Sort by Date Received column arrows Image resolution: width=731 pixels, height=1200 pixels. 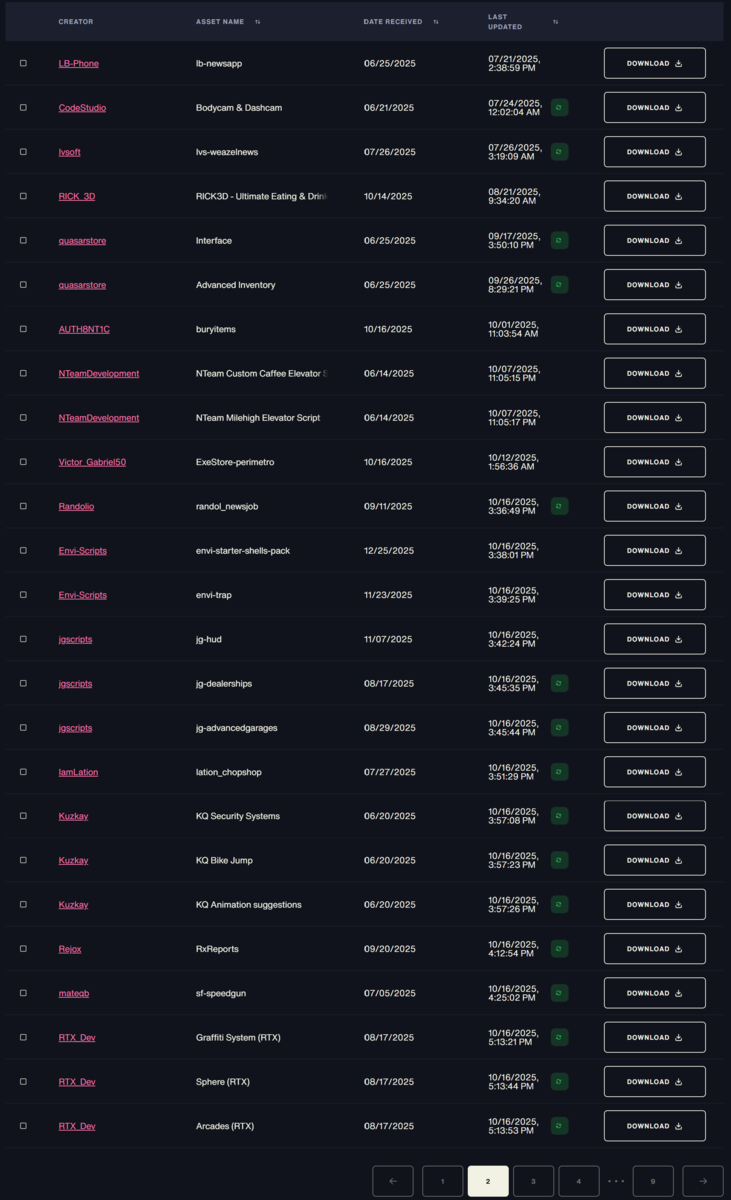[x=436, y=21]
